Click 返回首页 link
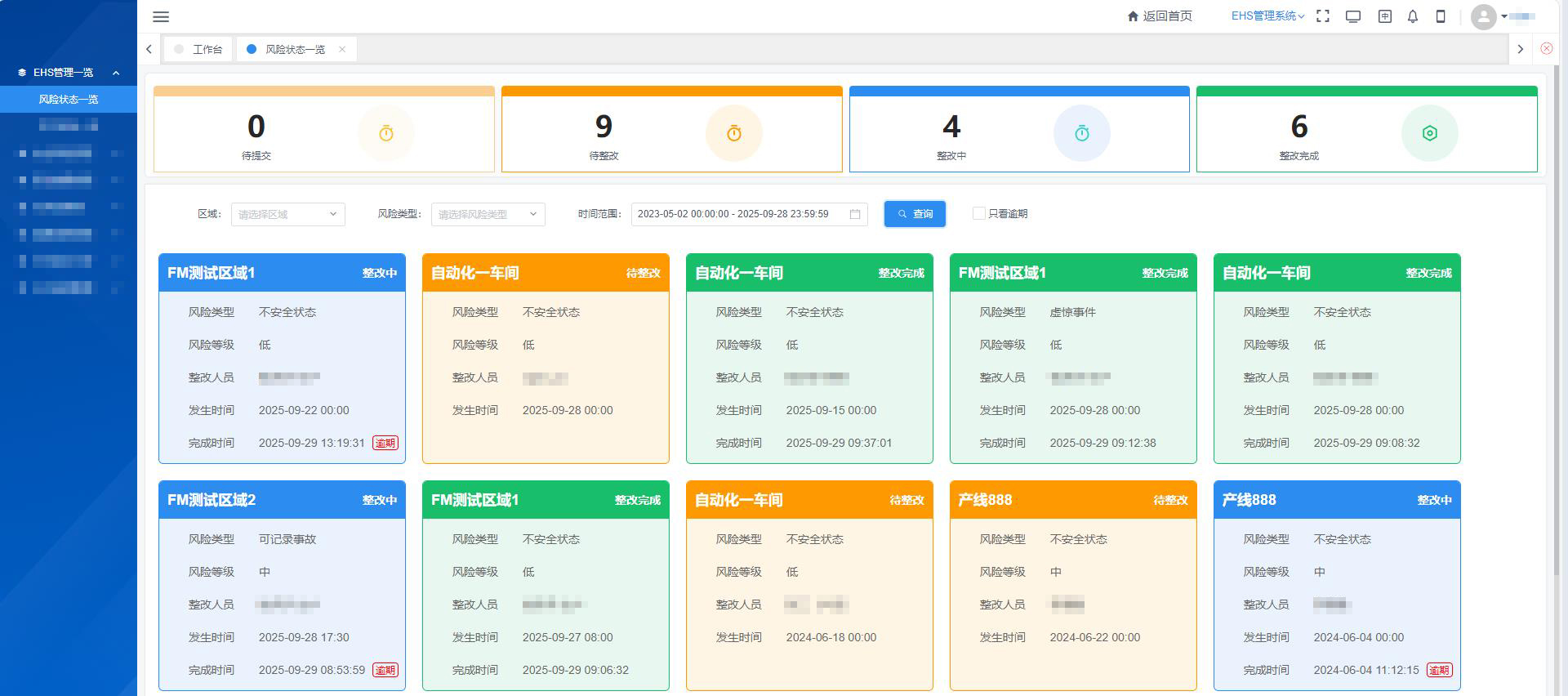 point(1160,16)
